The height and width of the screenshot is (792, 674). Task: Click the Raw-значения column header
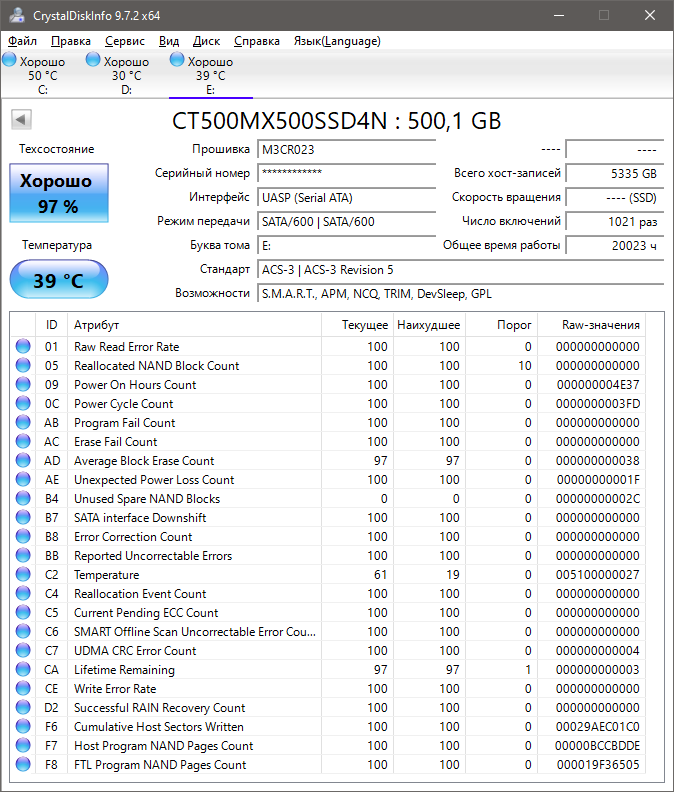(591, 325)
